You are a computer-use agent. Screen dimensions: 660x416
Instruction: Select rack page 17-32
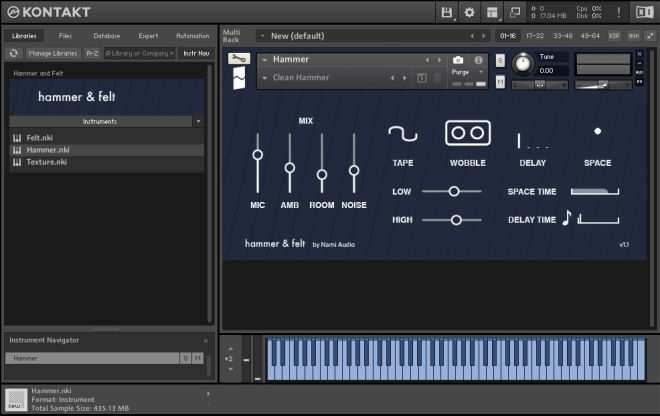pos(535,36)
